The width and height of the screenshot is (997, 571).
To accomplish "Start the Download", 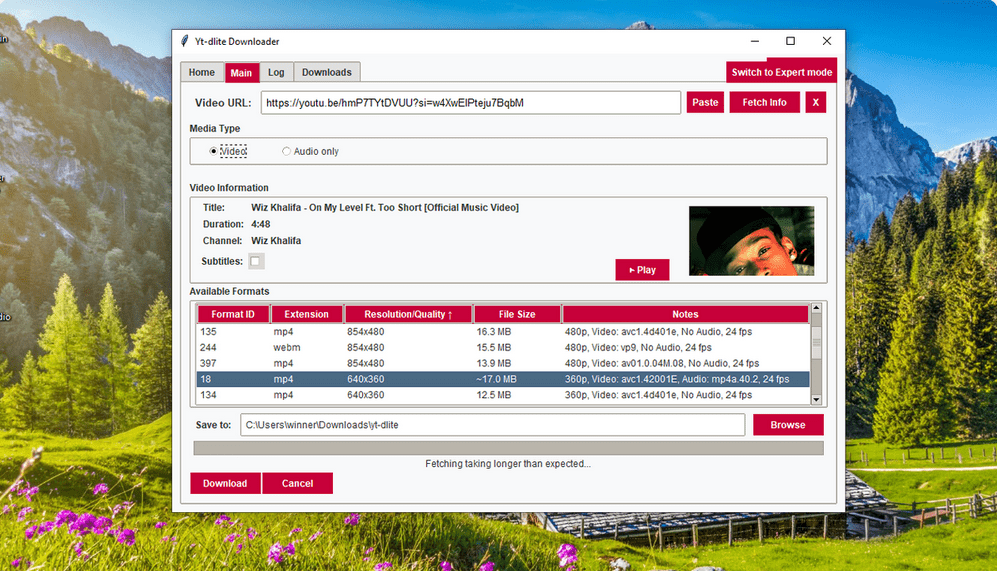I will [x=225, y=483].
